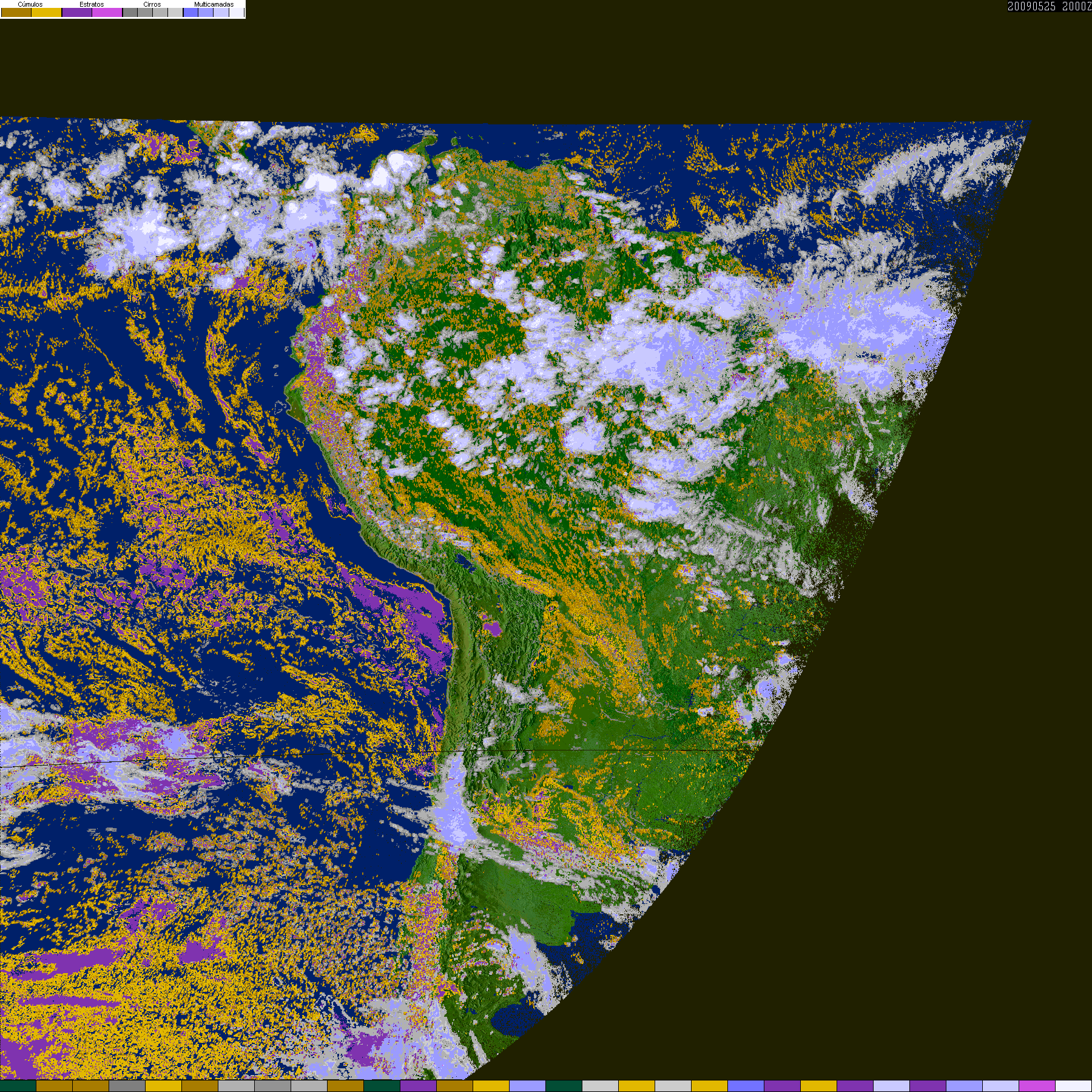Pick the dark brown Cúmulos legend swatch
Image resolution: width=1092 pixels, height=1092 pixels.
coord(16,12)
